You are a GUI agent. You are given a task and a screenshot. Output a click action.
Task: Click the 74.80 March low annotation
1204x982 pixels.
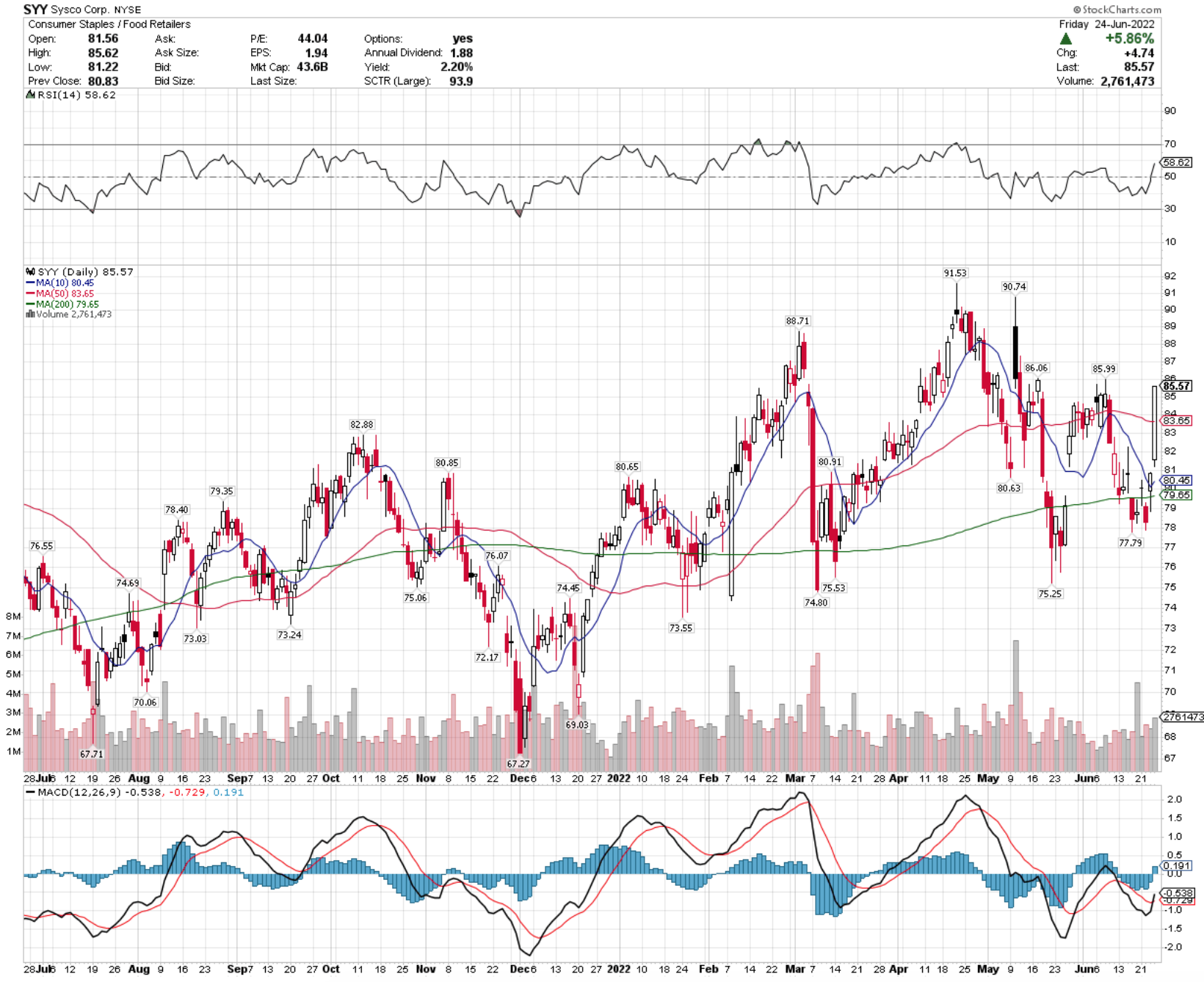(x=816, y=603)
